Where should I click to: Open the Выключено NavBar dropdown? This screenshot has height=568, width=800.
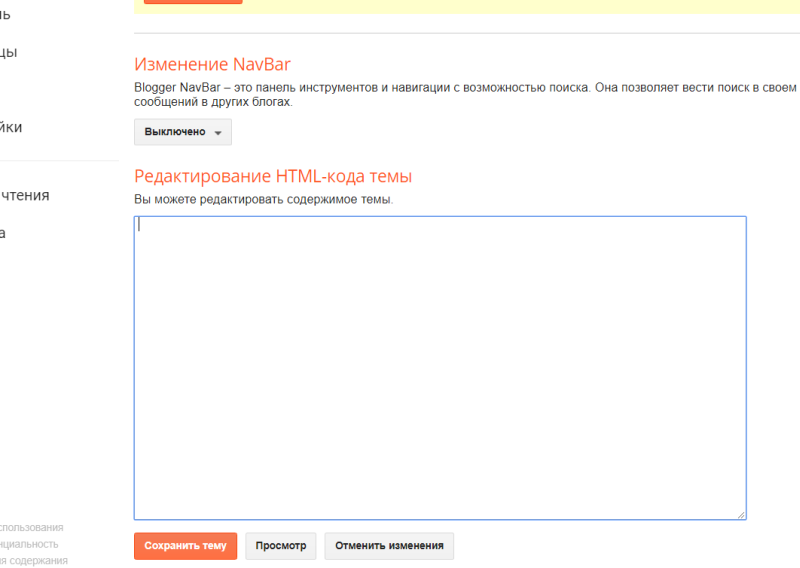(x=182, y=132)
